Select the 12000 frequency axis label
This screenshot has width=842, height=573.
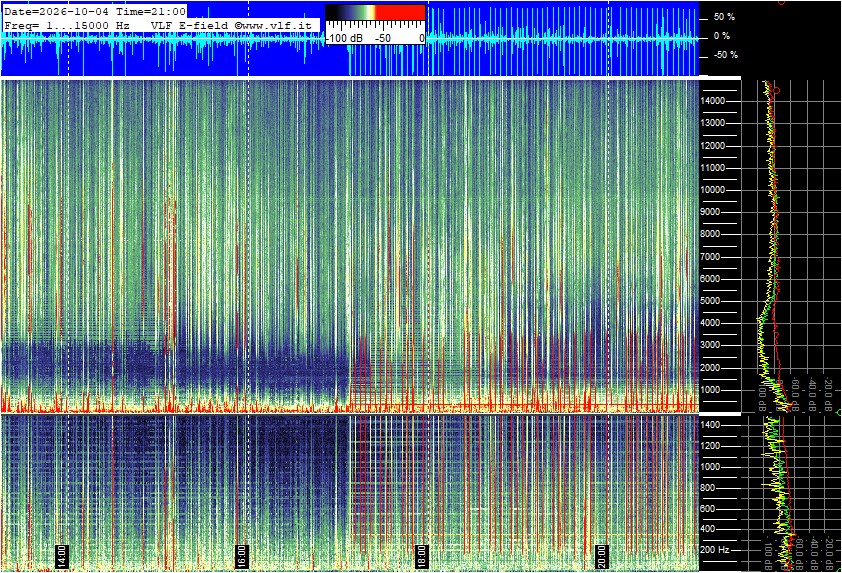pos(713,146)
